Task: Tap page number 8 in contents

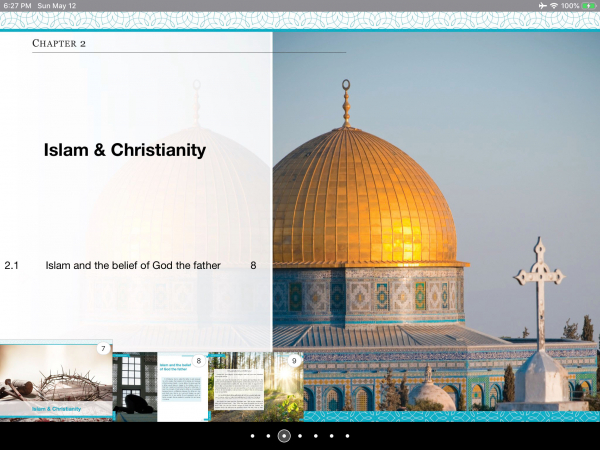Action: [254, 266]
